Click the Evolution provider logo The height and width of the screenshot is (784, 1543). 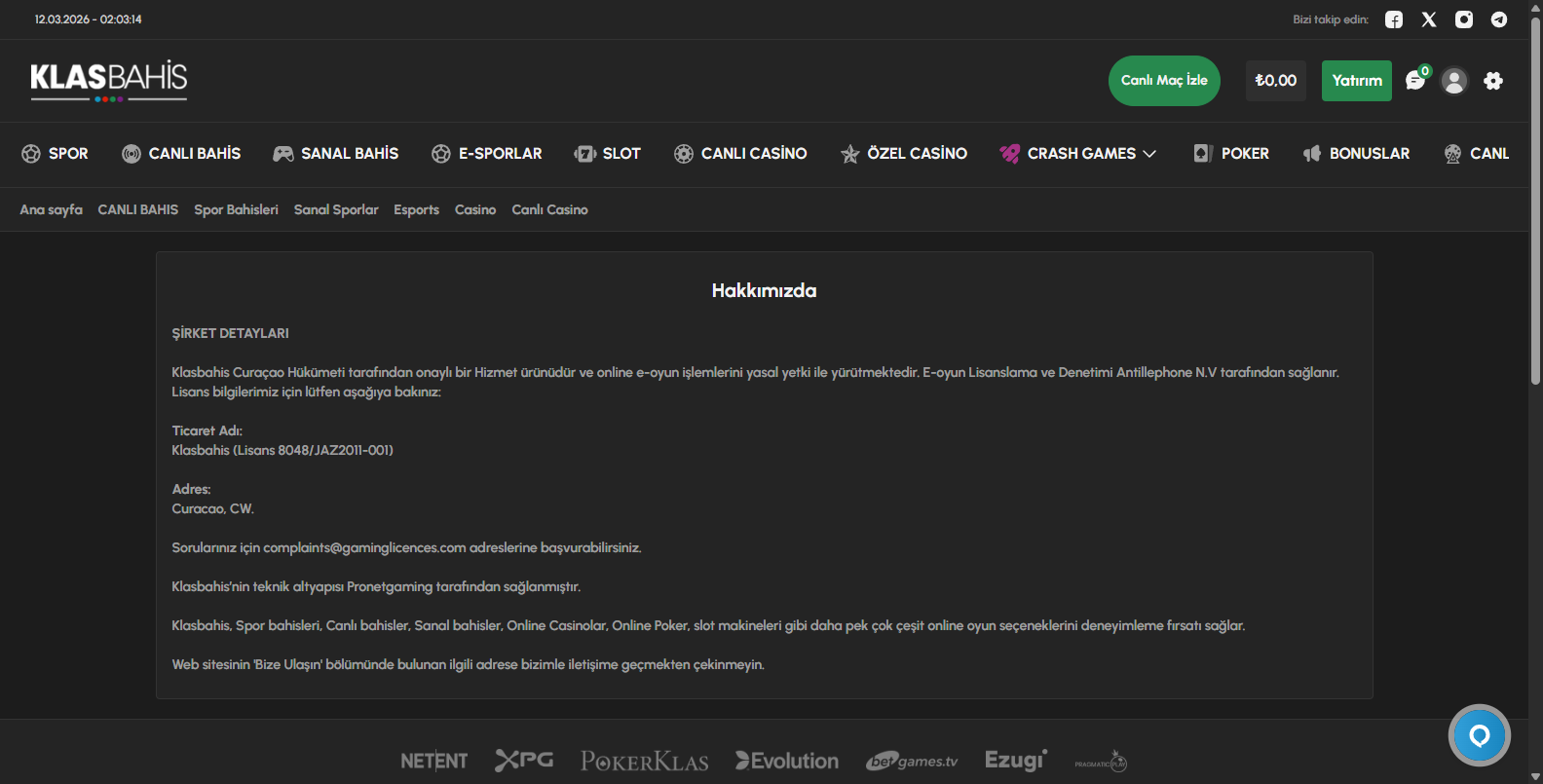pos(787,761)
